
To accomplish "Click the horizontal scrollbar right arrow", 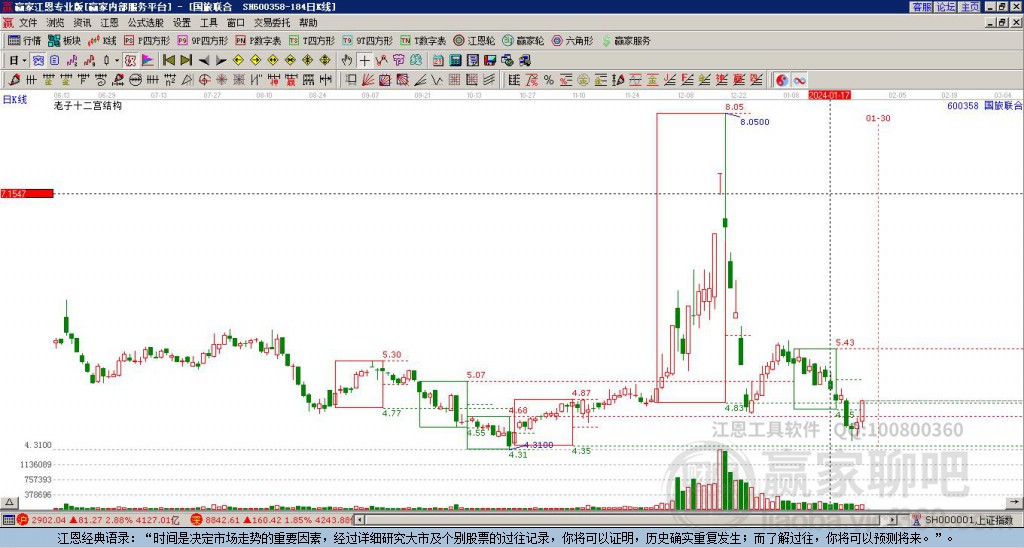I will click(x=893, y=520).
